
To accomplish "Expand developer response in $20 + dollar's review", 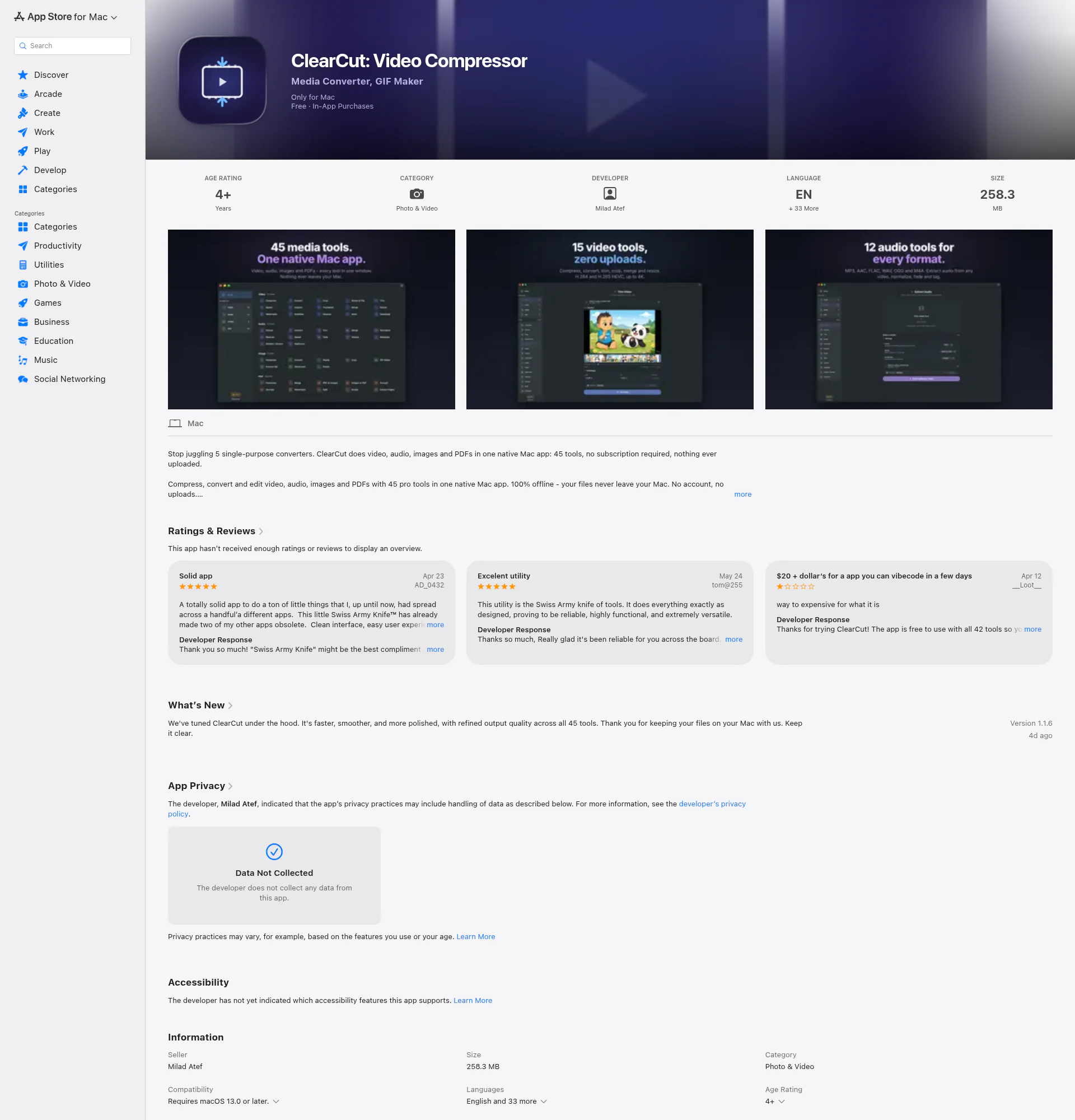I will tap(1032, 629).
